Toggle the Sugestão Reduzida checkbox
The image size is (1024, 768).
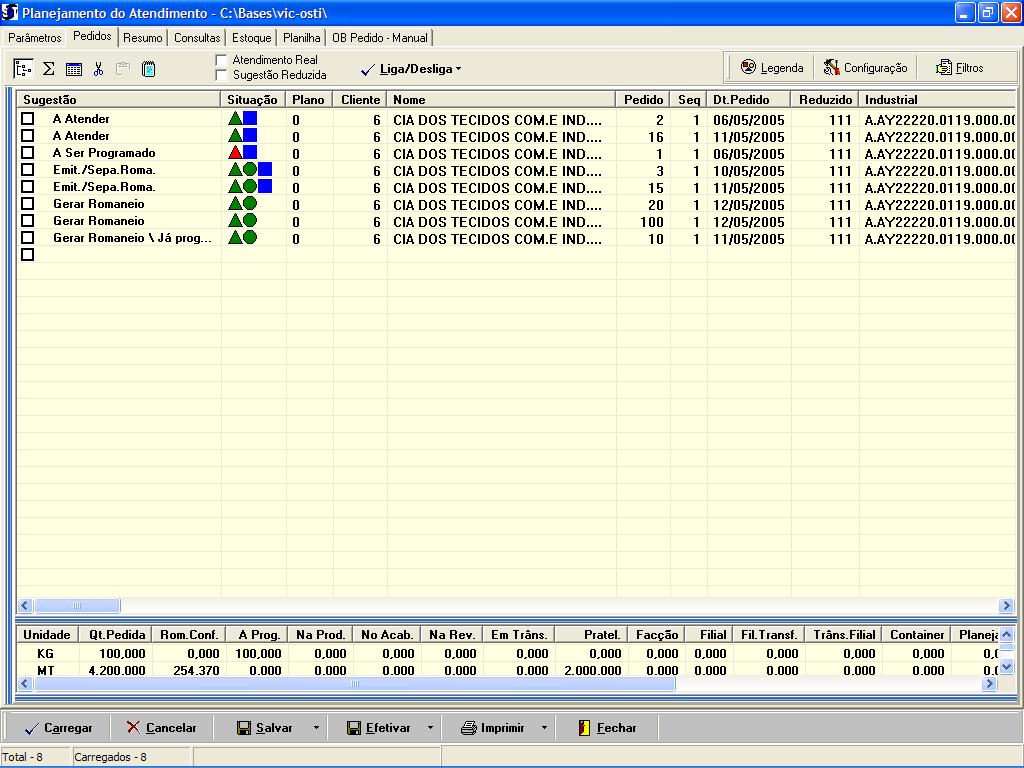tap(222, 75)
